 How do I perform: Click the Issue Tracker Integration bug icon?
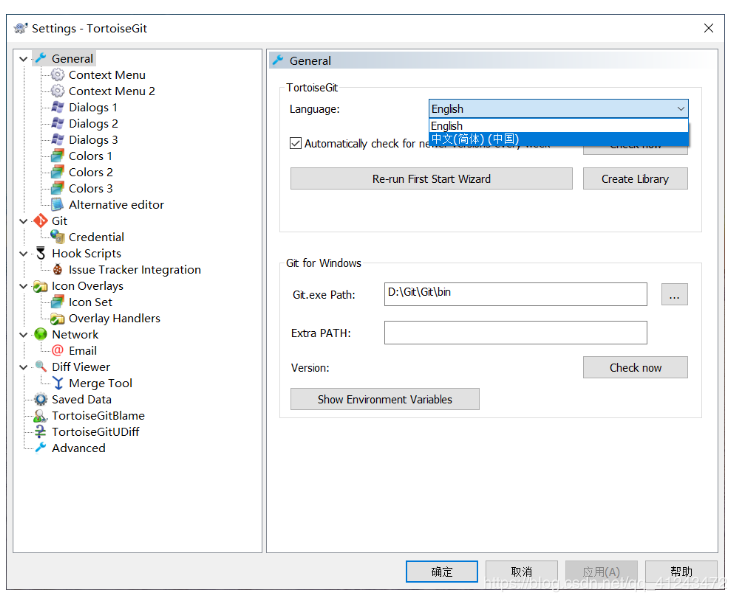(57, 269)
